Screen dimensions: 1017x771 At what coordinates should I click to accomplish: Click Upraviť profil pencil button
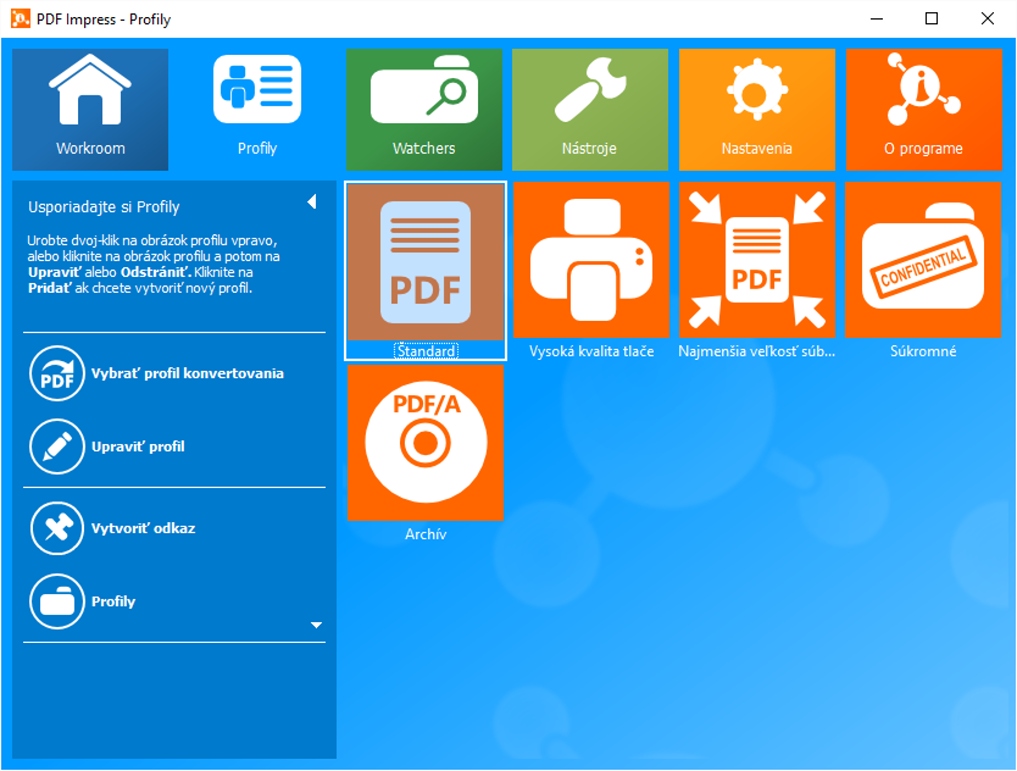pos(58,446)
